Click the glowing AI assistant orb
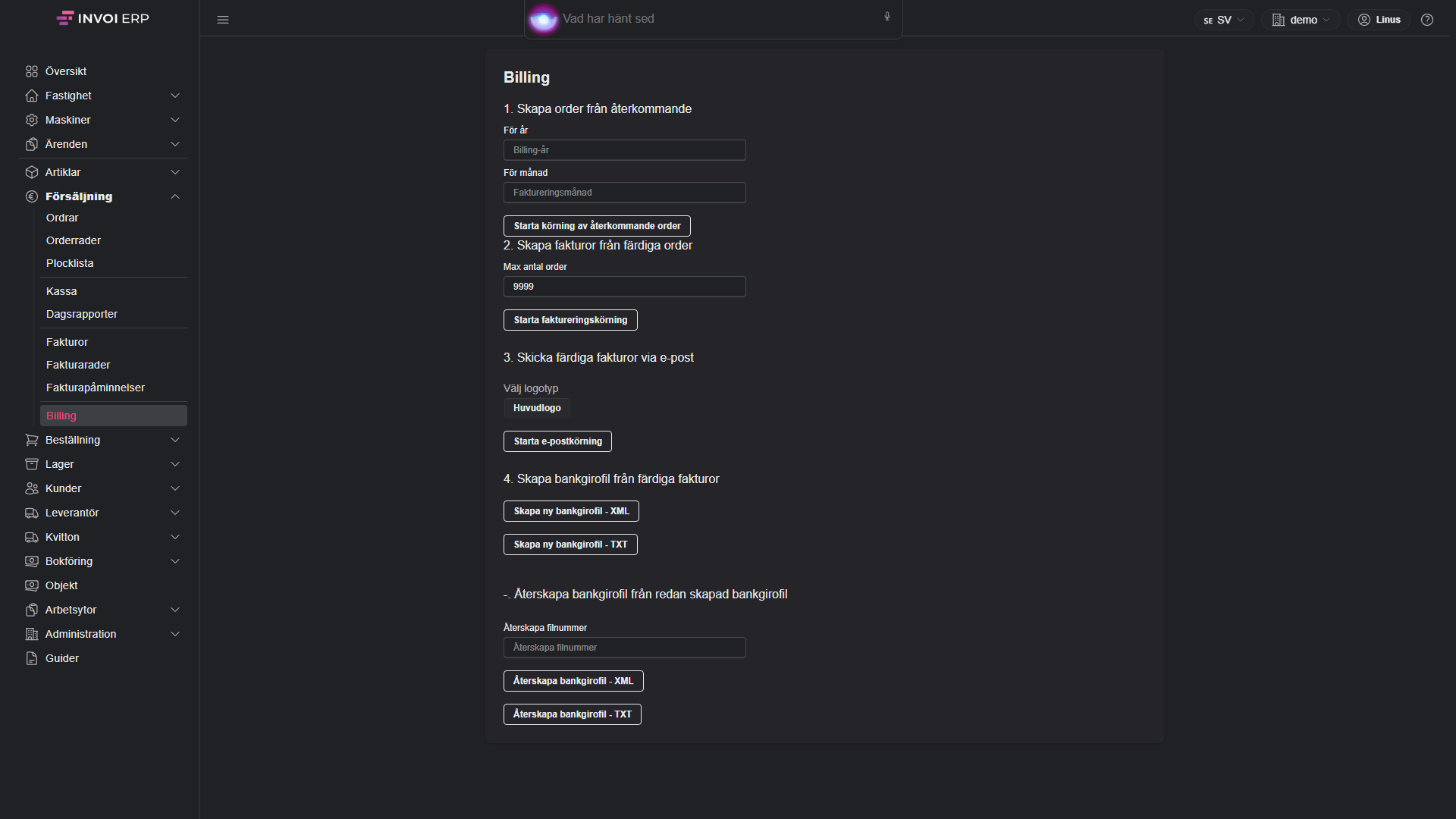This screenshot has width=1456, height=819. [543, 19]
